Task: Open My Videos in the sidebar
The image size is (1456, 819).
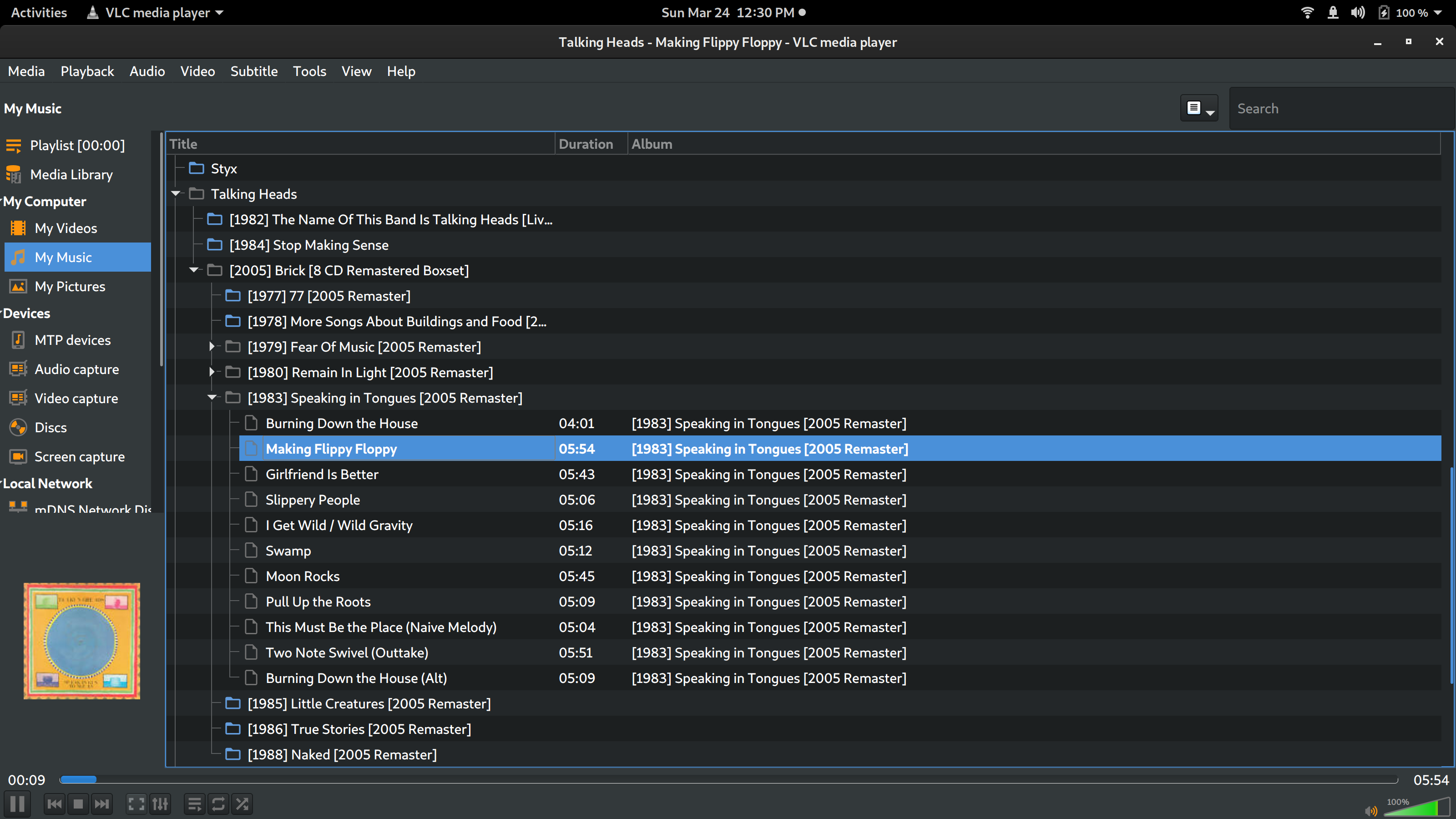Action: [x=77, y=228]
